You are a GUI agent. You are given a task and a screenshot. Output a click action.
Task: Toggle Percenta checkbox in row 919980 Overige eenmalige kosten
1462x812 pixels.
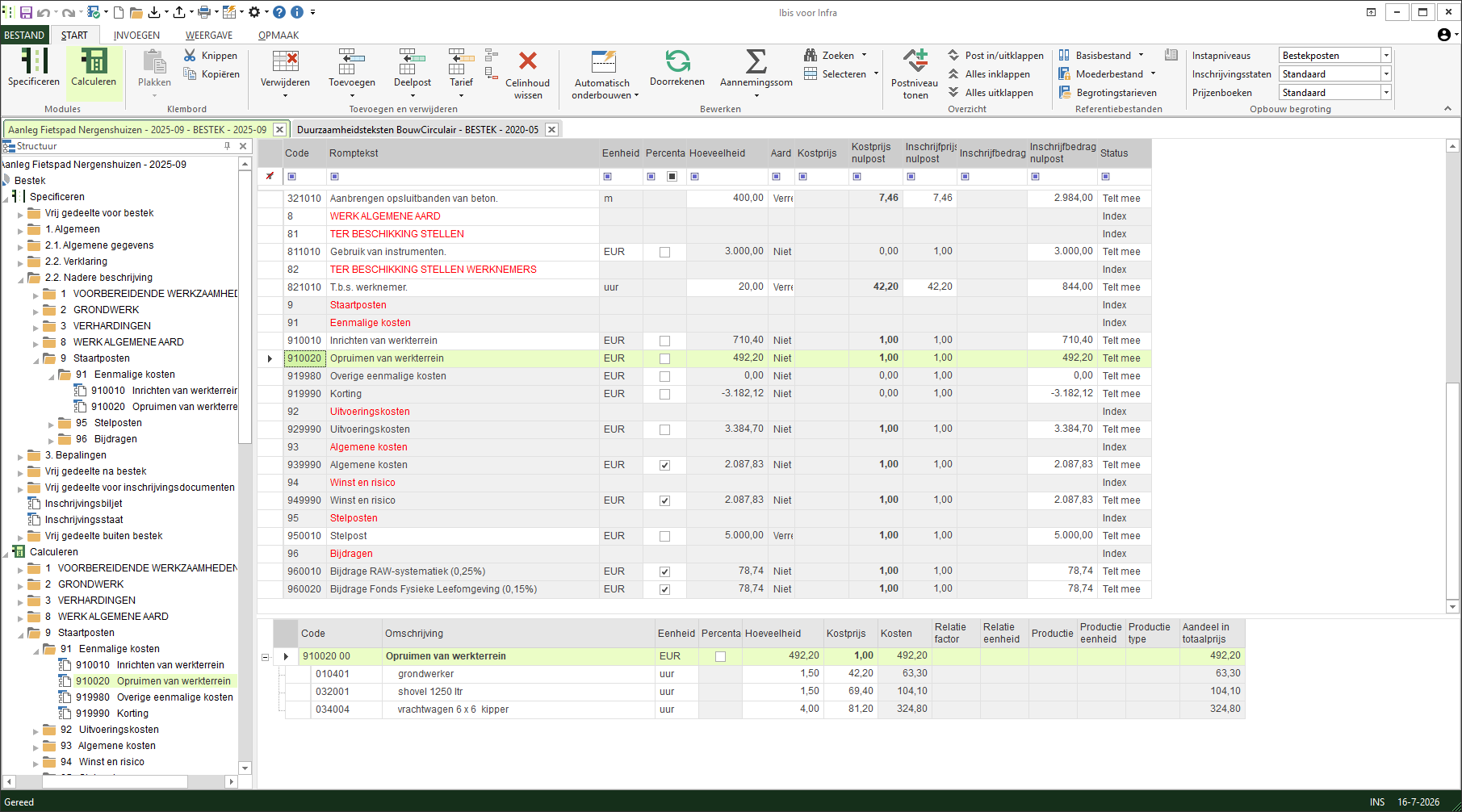[664, 376]
